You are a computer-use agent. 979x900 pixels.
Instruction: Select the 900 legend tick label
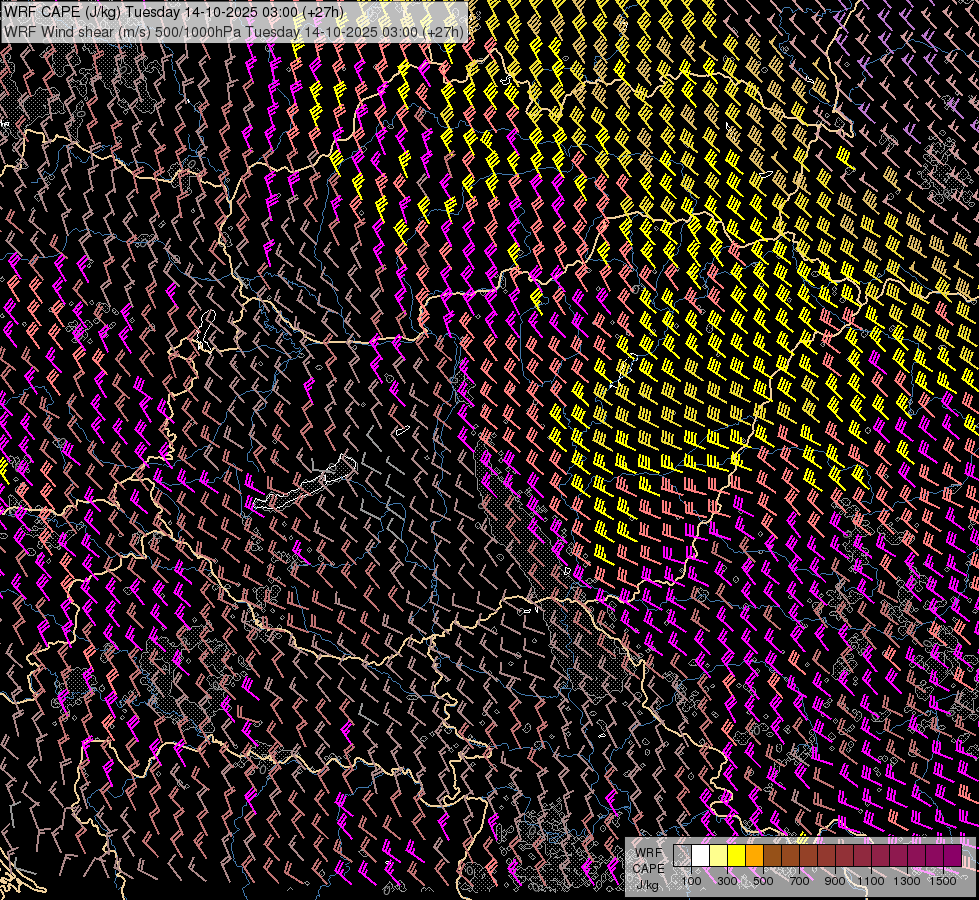point(835,881)
